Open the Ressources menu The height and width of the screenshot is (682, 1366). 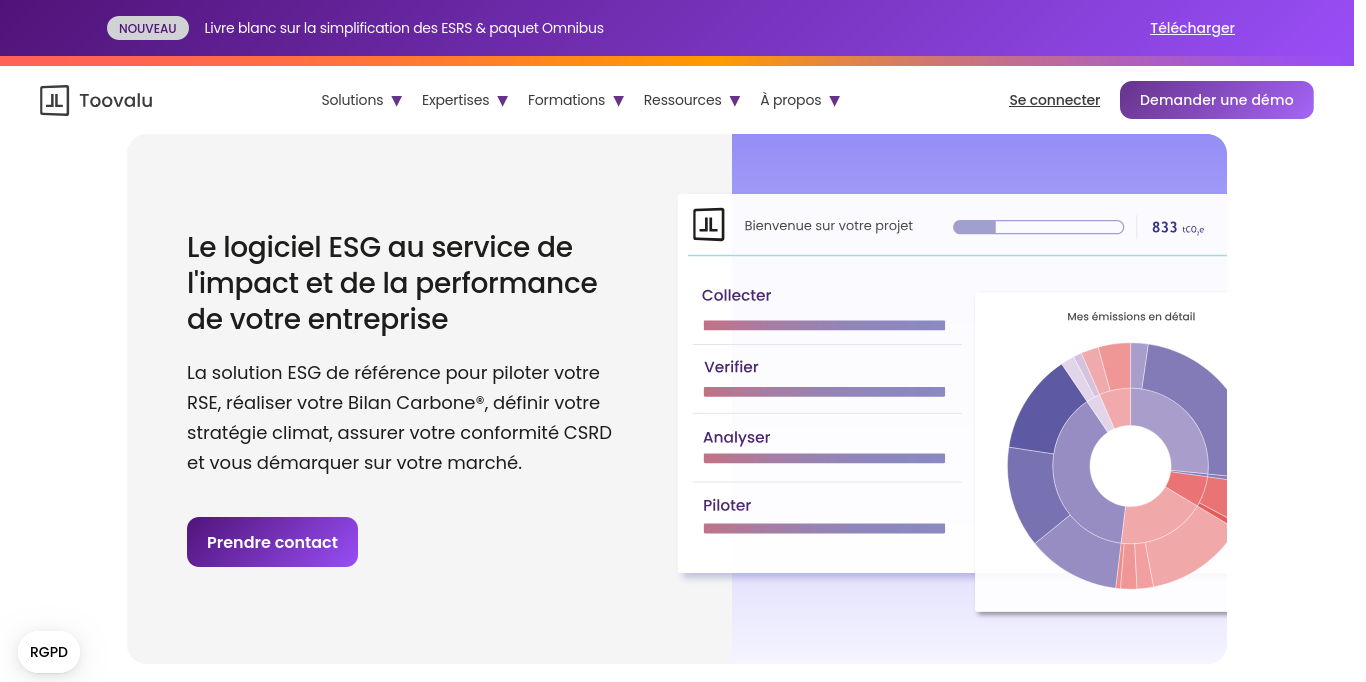point(682,100)
